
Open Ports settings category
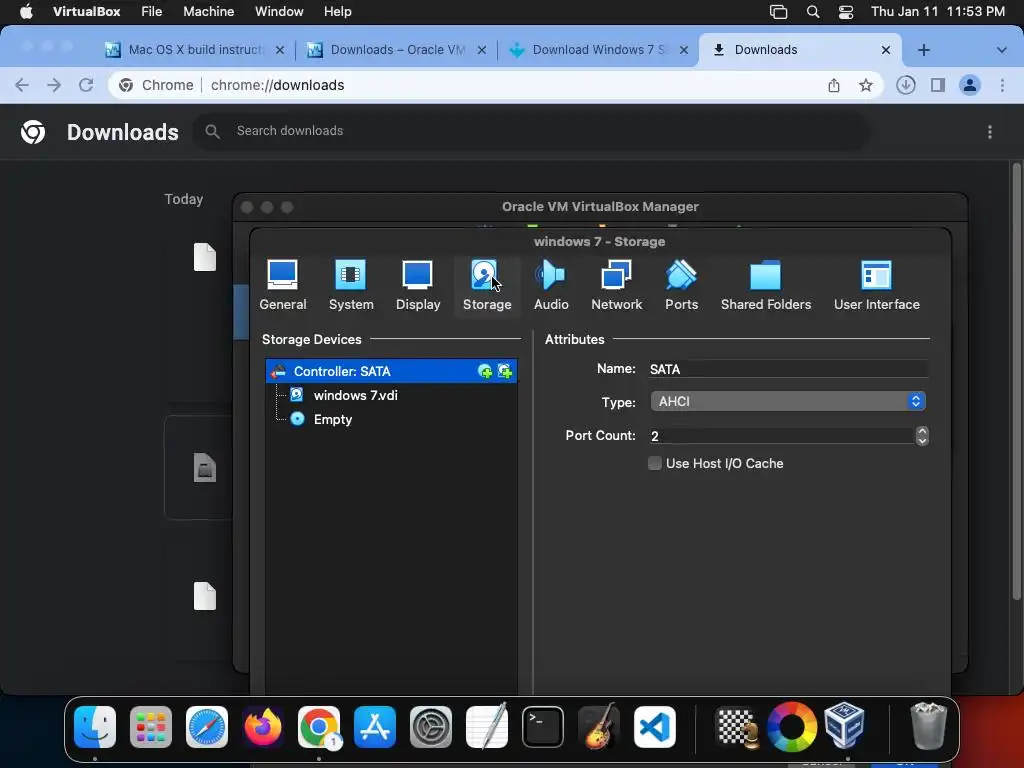pyautogui.click(x=681, y=285)
